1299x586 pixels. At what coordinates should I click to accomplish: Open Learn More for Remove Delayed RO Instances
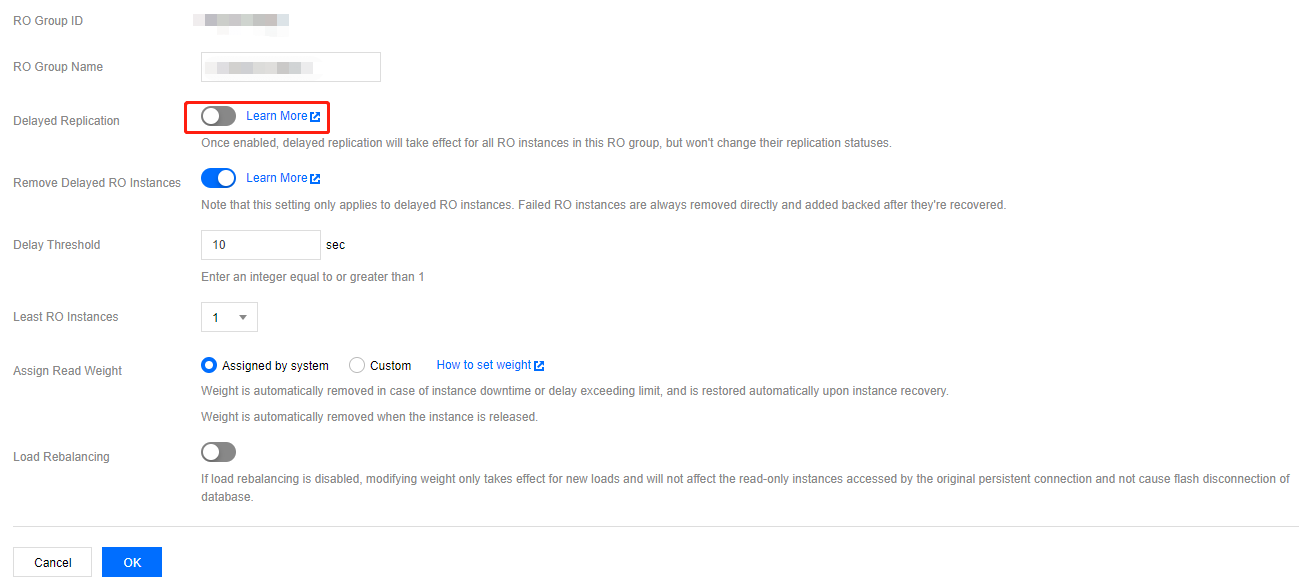pos(276,178)
